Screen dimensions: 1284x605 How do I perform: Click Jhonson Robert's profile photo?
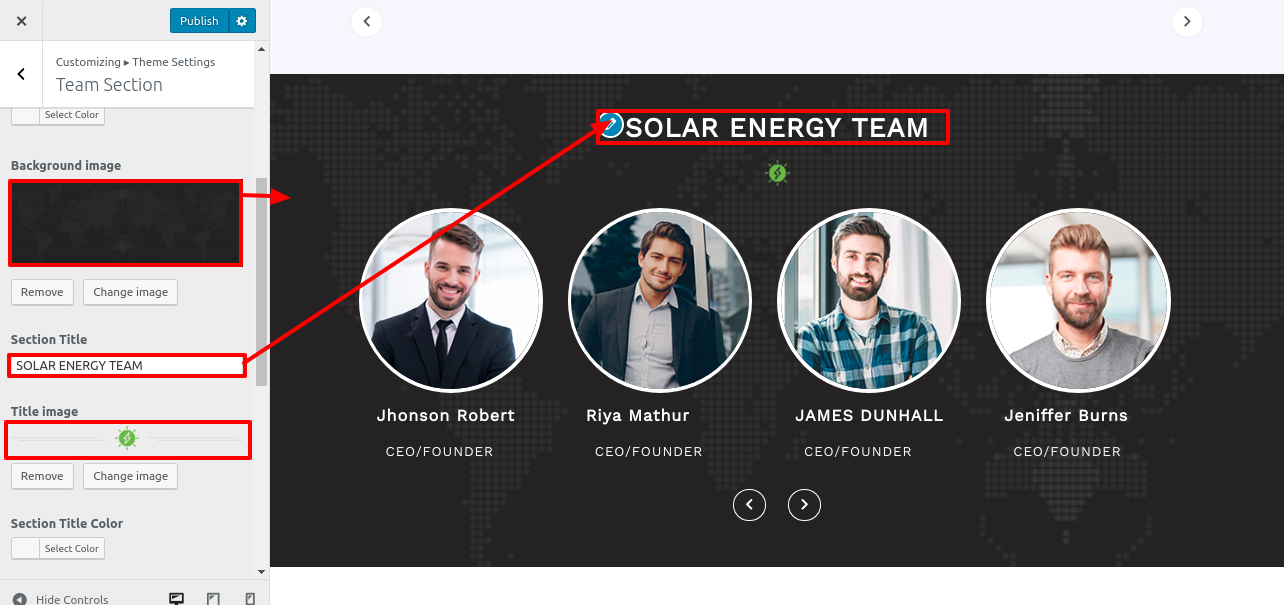click(x=451, y=300)
